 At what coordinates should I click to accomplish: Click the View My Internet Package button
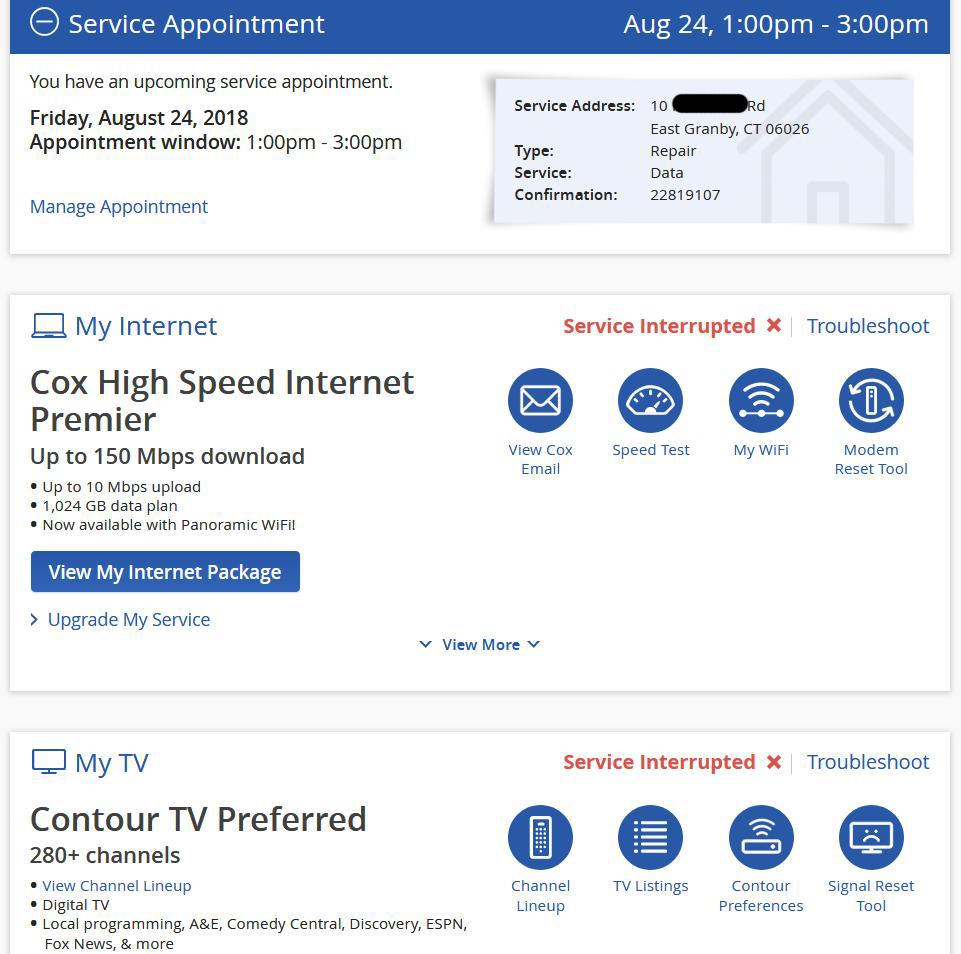click(x=165, y=572)
